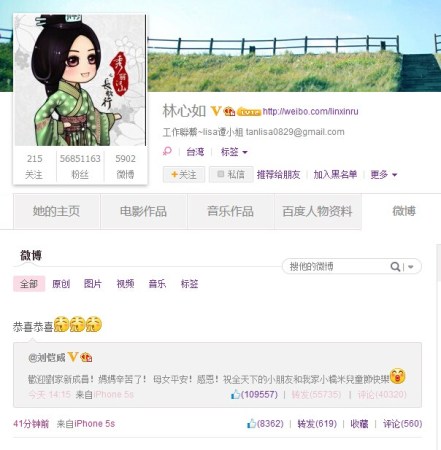The width and height of the screenshot is (441, 450).
Task: Select the 全部 filter for posts
Action: [x=29, y=284]
